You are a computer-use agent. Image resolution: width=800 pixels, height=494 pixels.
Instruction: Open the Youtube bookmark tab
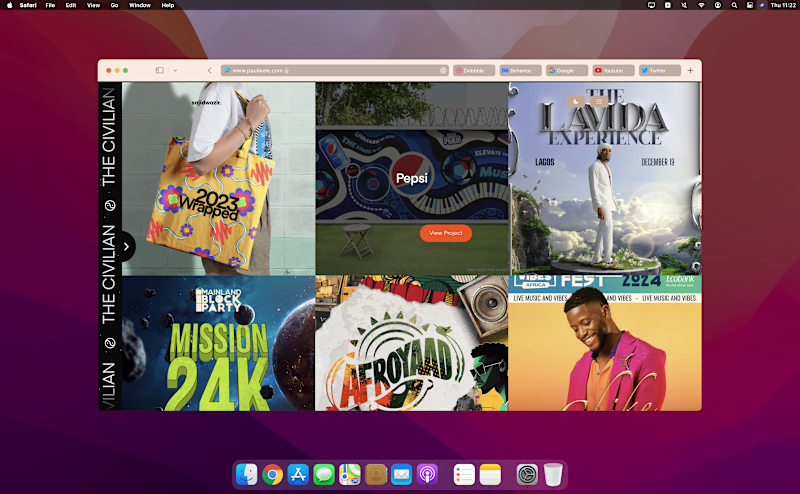[613, 70]
